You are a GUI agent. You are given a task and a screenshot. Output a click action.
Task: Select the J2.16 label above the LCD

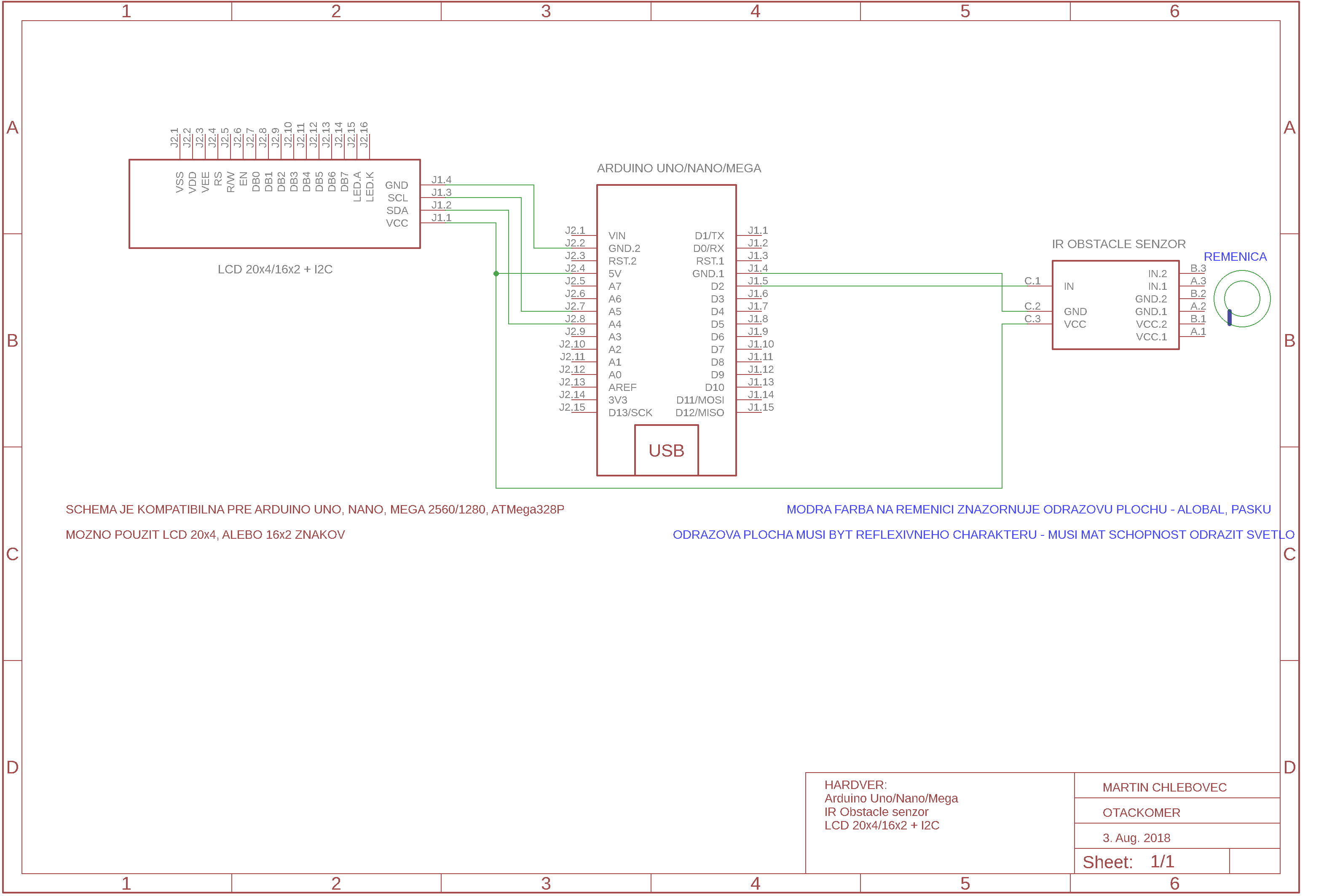coord(364,134)
